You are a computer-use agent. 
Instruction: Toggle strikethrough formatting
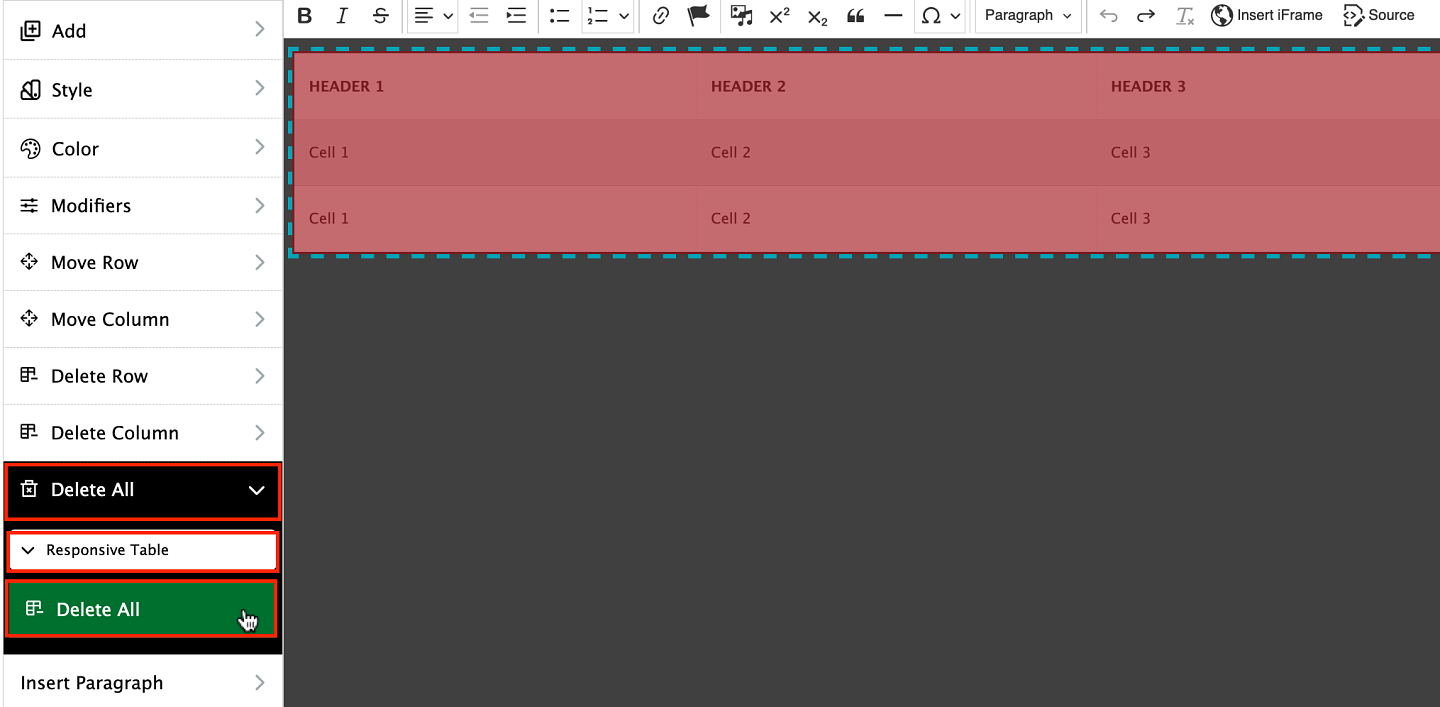click(x=380, y=16)
